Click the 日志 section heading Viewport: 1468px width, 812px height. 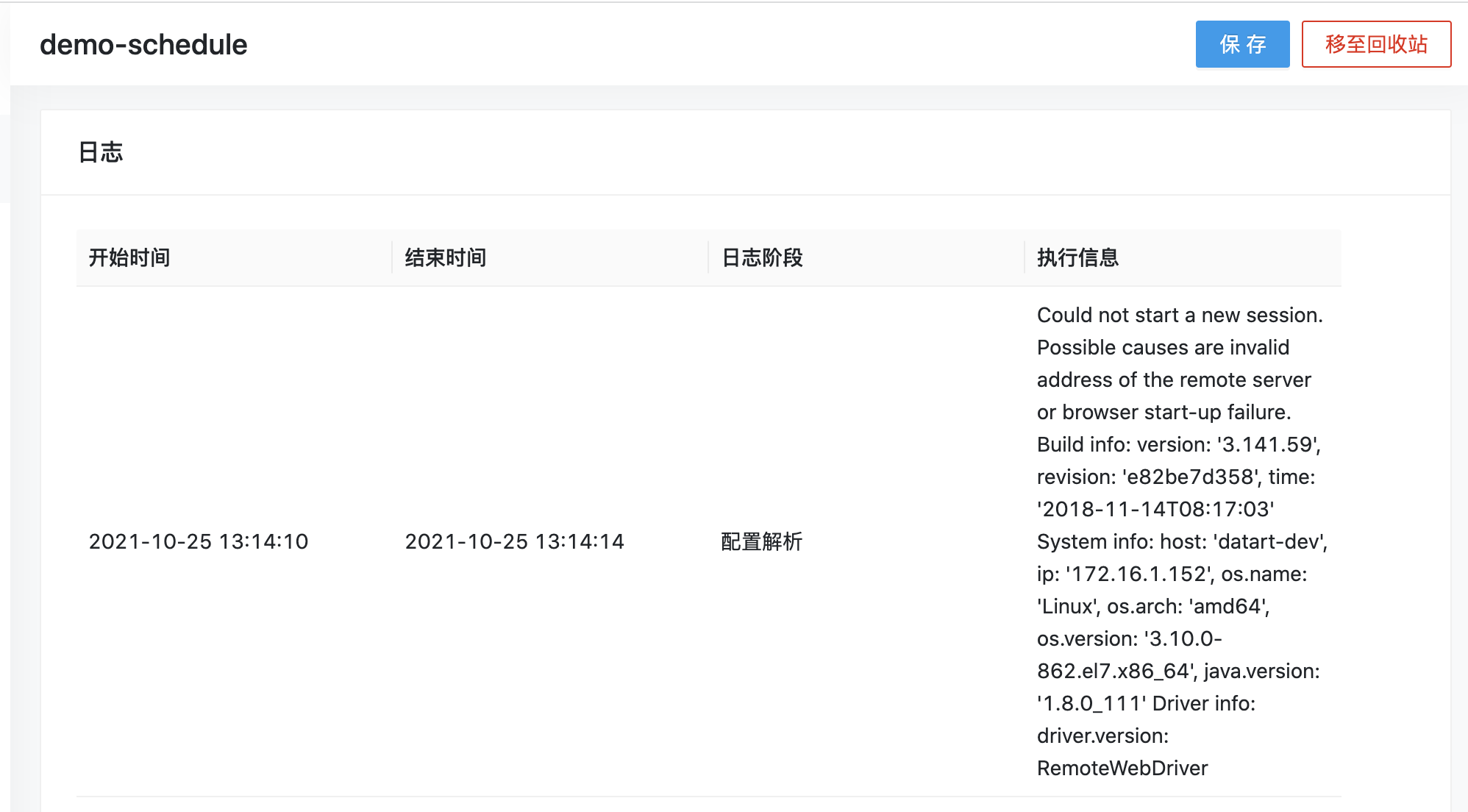coord(101,152)
